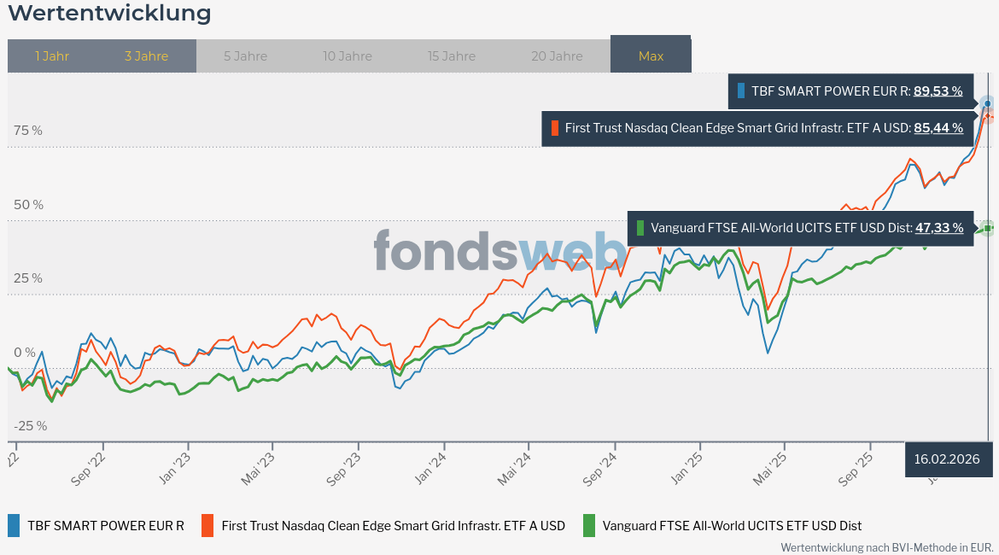Click the blue TBF SMART POWER legend swatch
999x555 pixels.
pos(14,526)
